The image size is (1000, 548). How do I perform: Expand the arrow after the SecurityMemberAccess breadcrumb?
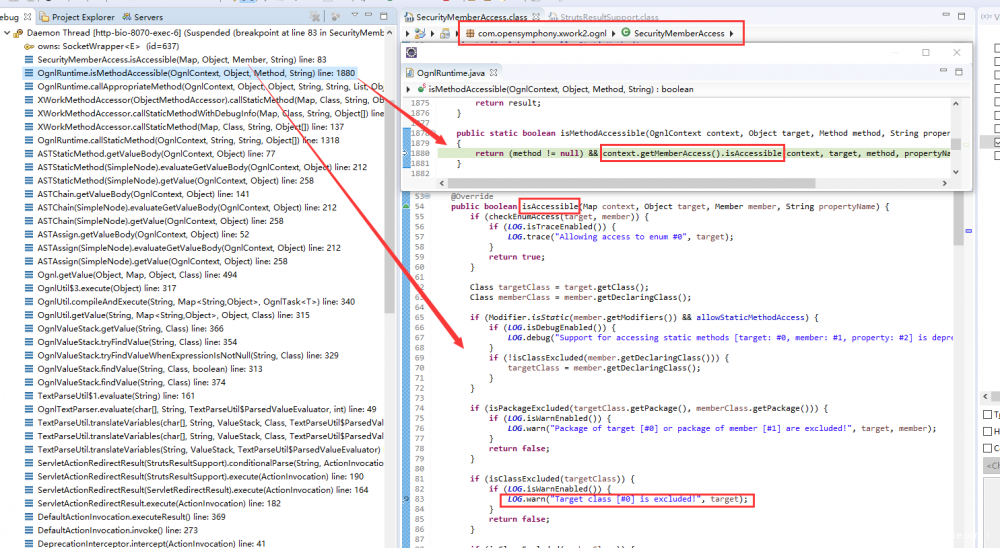(732, 33)
